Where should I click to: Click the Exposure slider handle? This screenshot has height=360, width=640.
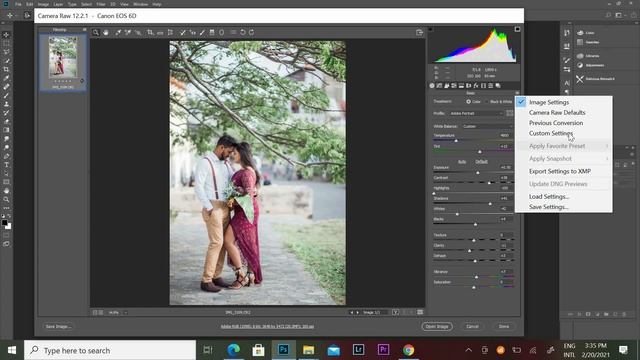(x=478, y=173)
